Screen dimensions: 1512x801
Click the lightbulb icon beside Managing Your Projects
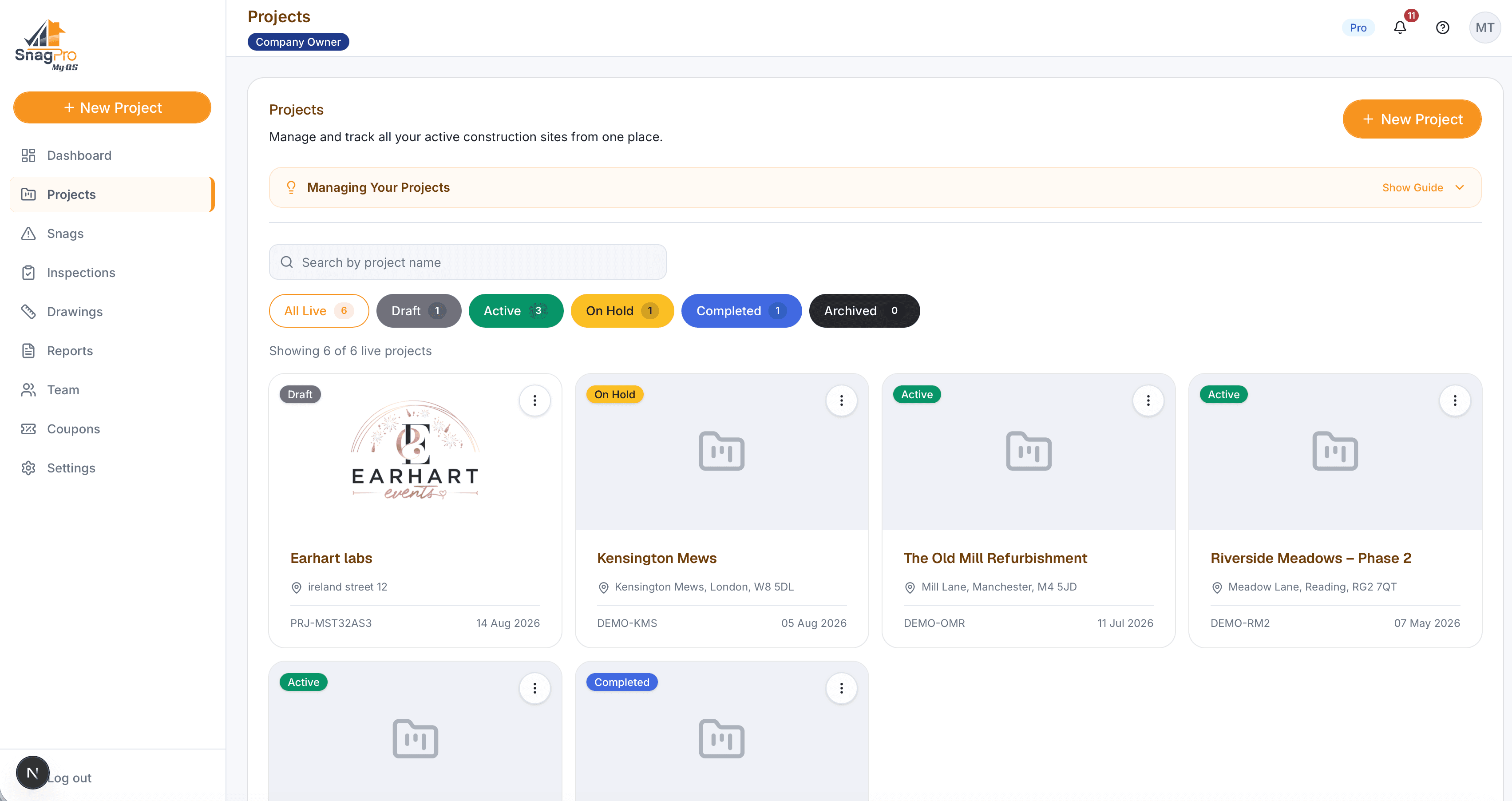(290, 187)
